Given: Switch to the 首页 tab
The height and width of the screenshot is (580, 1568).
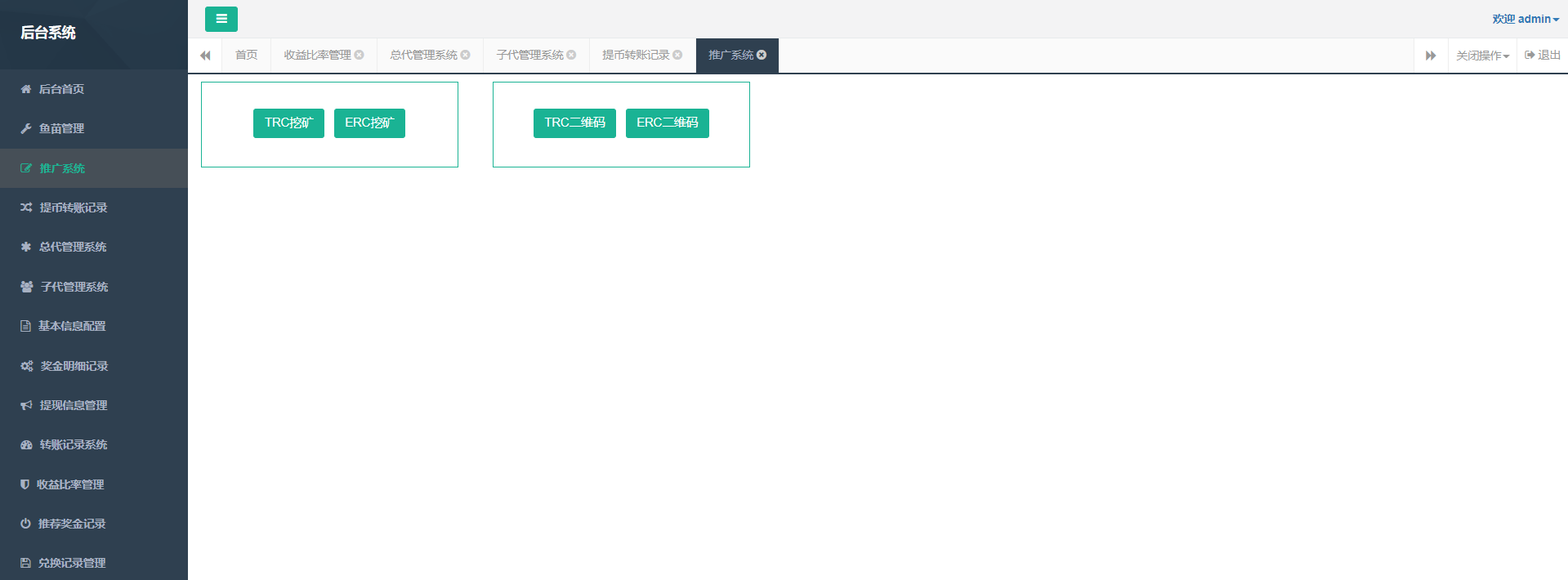Looking at the screenshot, I should [246, 55].
